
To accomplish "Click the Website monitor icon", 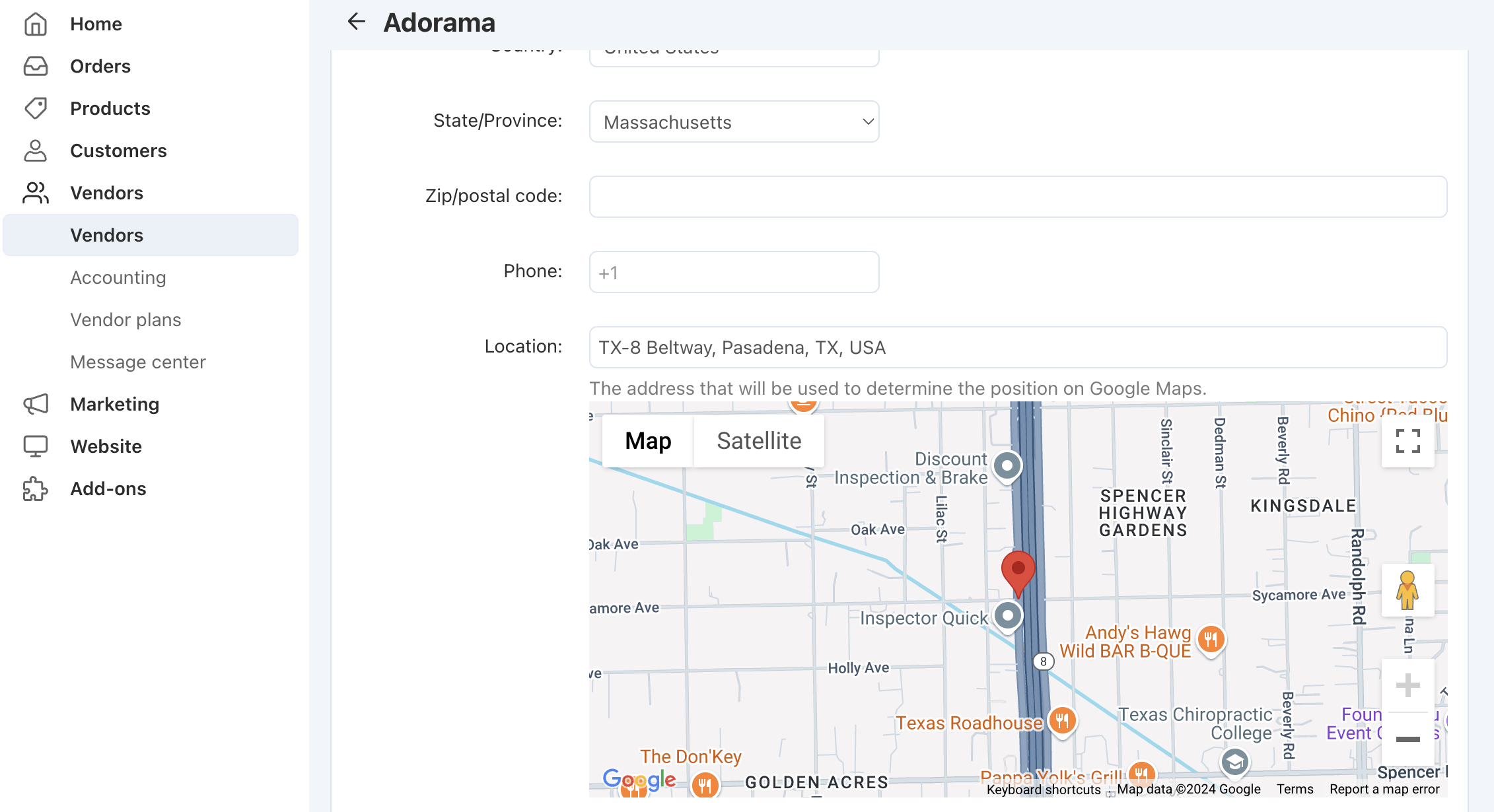I will tap(36, 447).
